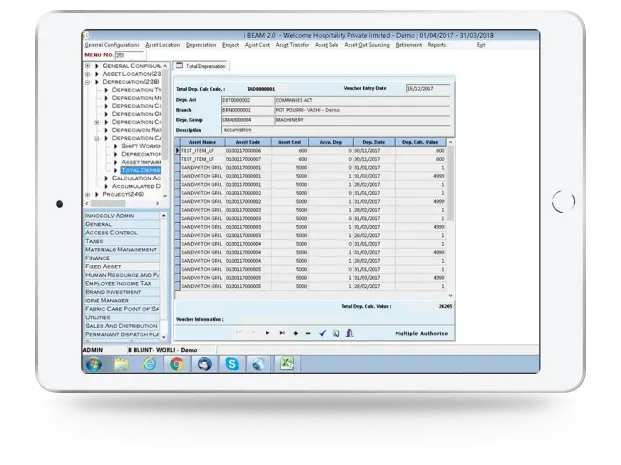Screen dimensions: 621x465
Task: Click cell with asset code 0130117000006
Action: 248,151
